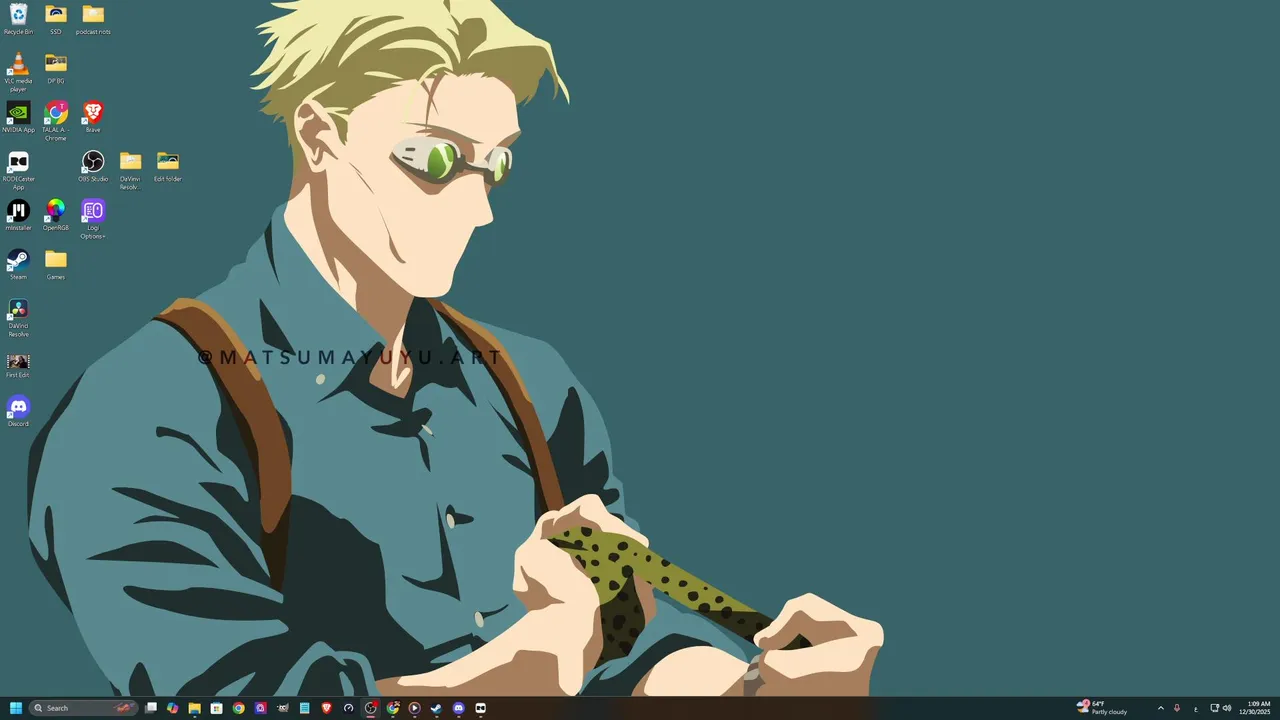Open RODECaster app from the taskbar

point(480,708)
